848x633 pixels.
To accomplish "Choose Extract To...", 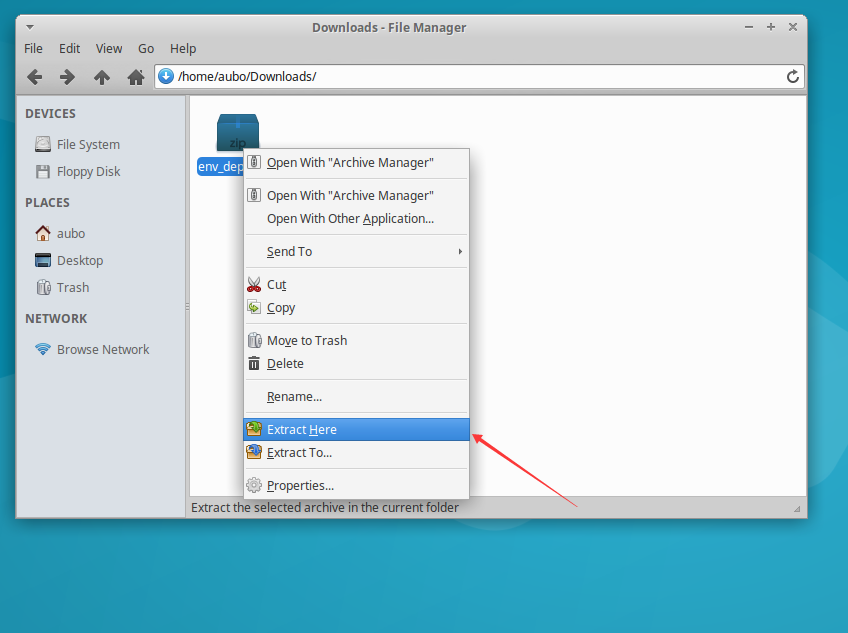I will 356,452.
